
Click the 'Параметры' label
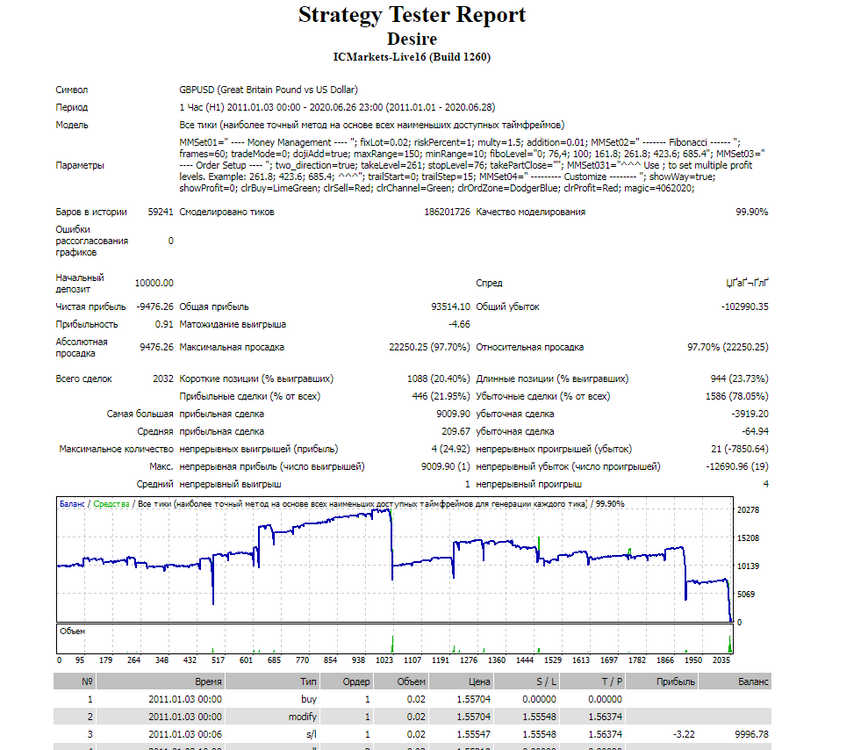80,165
